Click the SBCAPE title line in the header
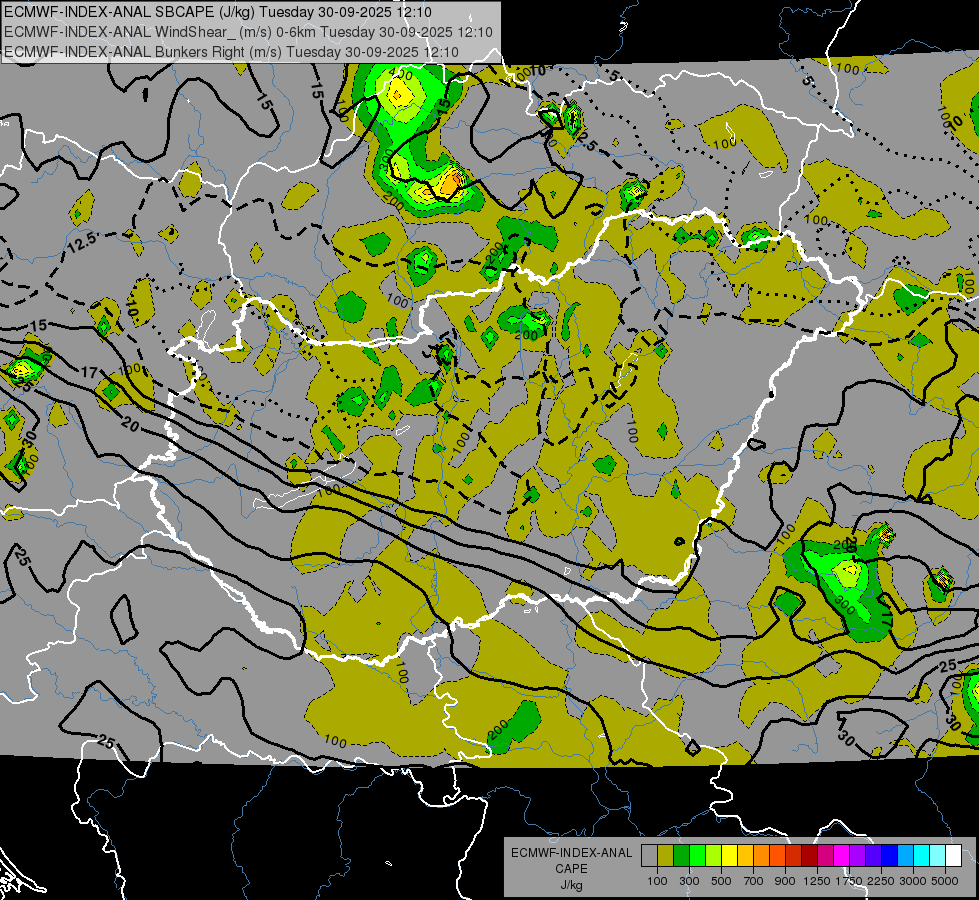Screen dimensions: 979x900 pyautogui.click(x=217, y=12)
